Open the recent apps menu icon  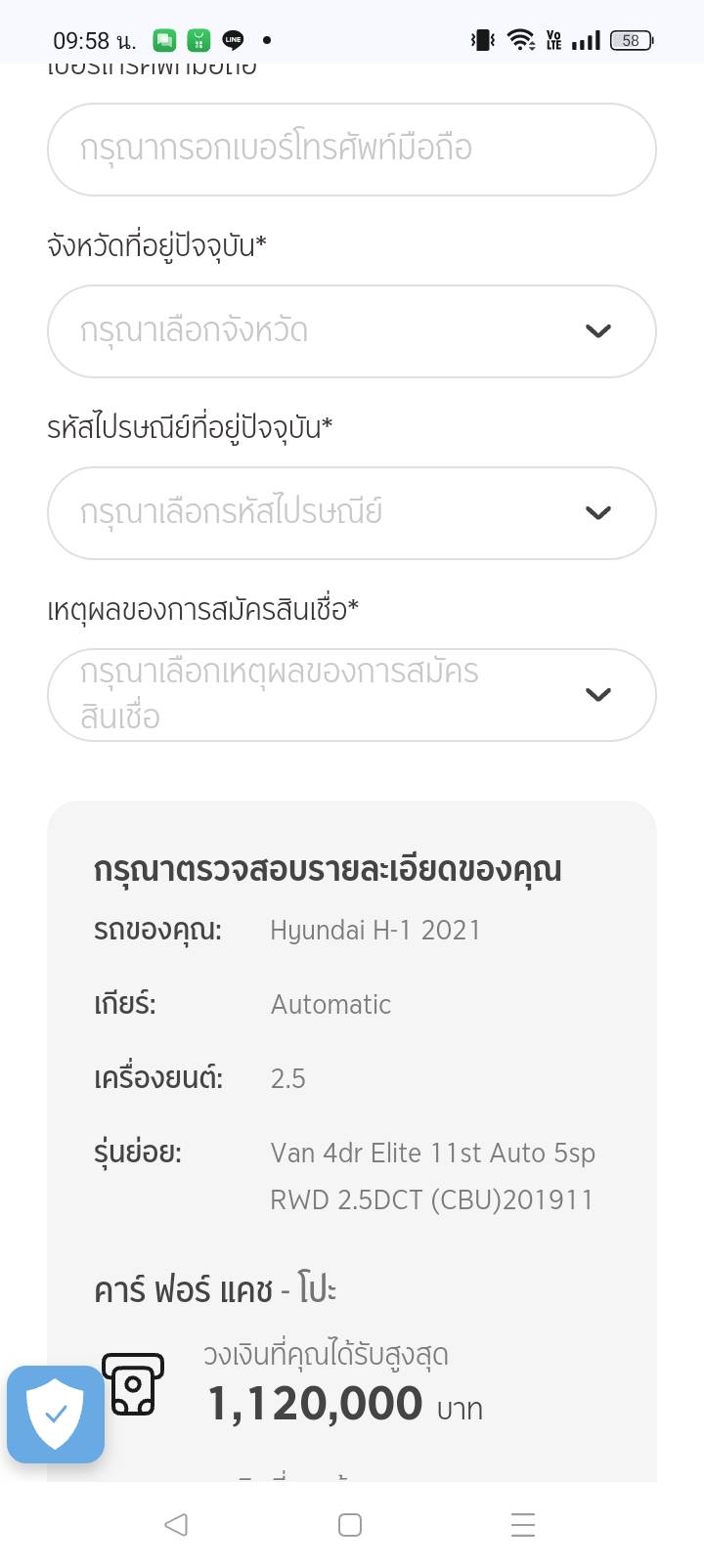pyautogui.click(x=523, y=1524)
